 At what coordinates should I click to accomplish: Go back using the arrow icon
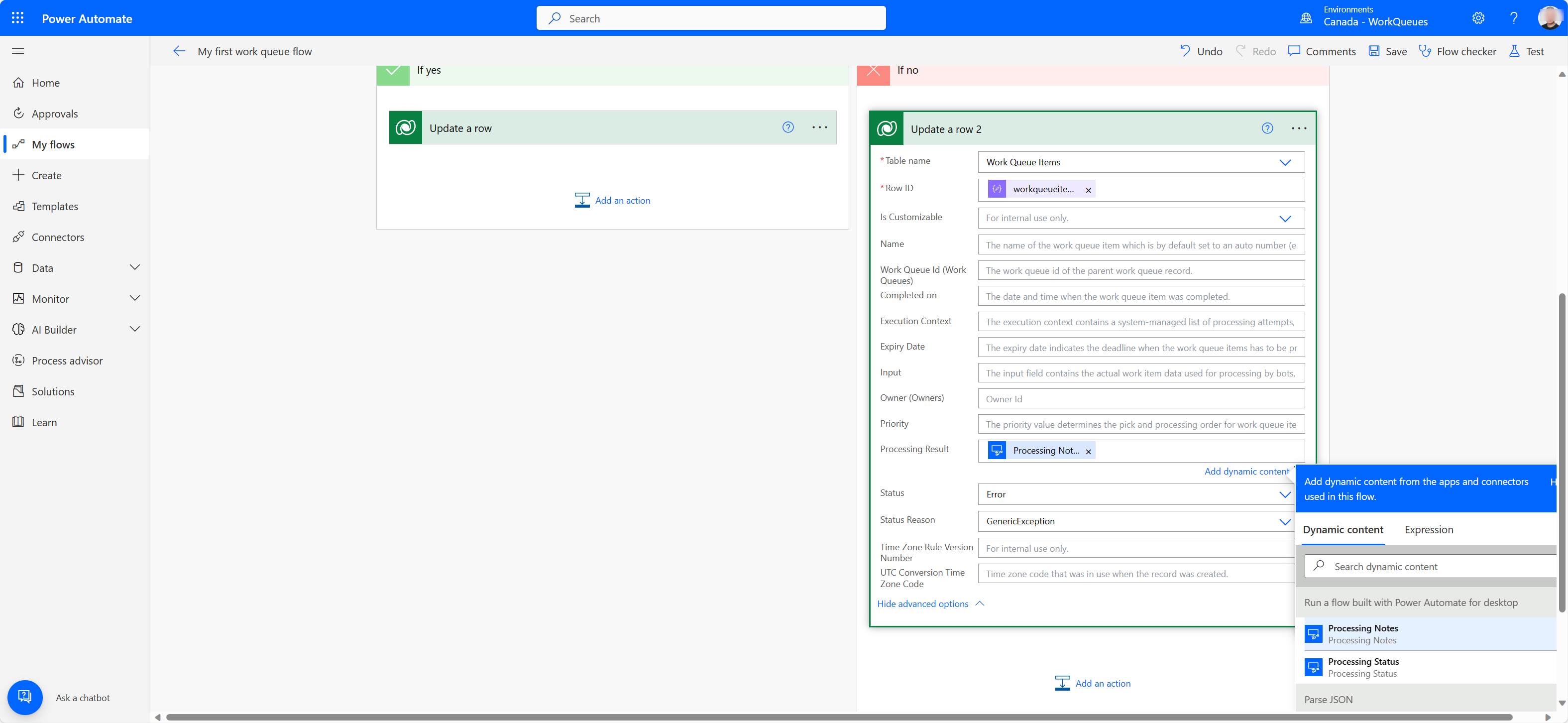click(179, 51)
